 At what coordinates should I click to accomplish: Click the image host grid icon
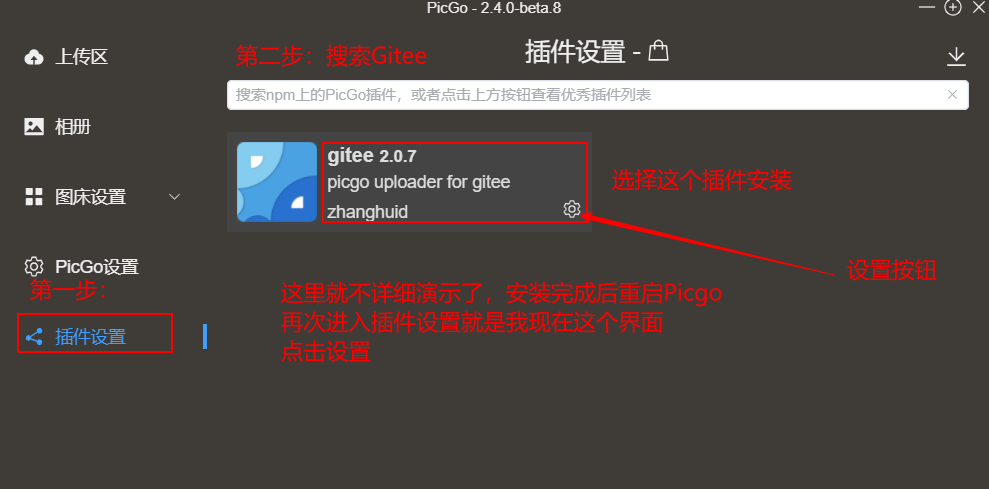pos(33,197)
